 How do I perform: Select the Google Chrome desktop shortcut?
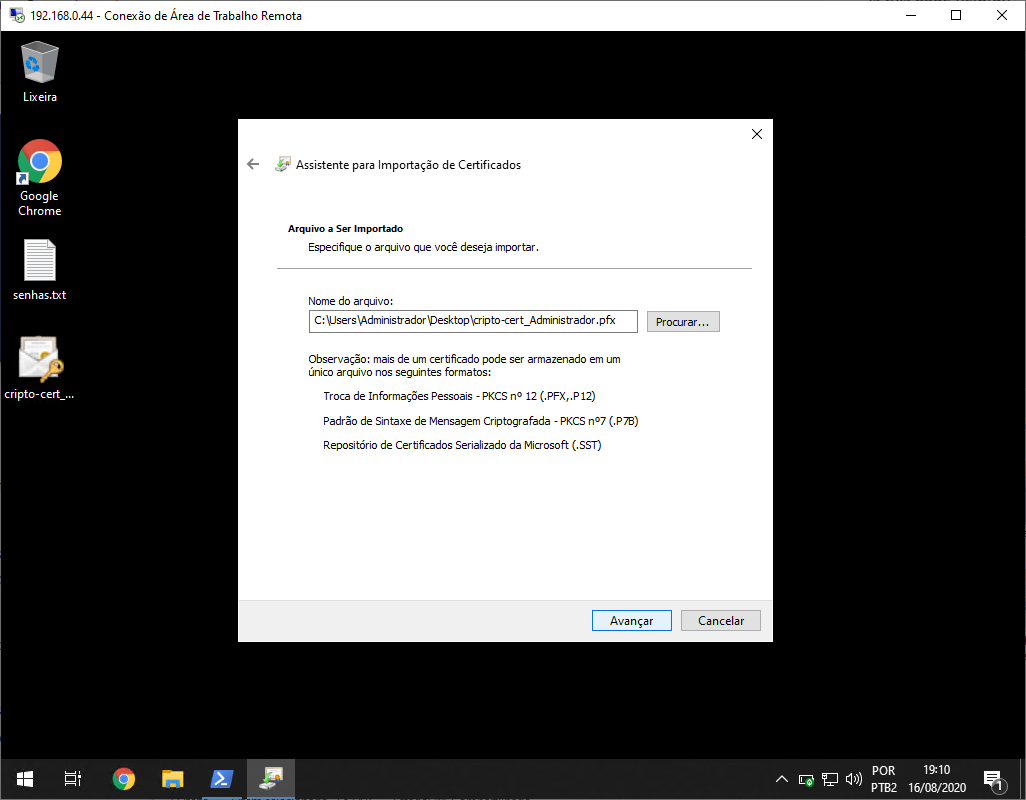click(40, 177)
